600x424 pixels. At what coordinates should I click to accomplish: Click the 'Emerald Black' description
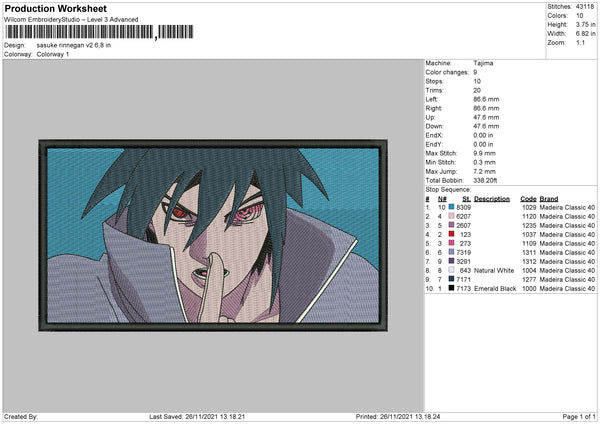click(x=495, y=288)
